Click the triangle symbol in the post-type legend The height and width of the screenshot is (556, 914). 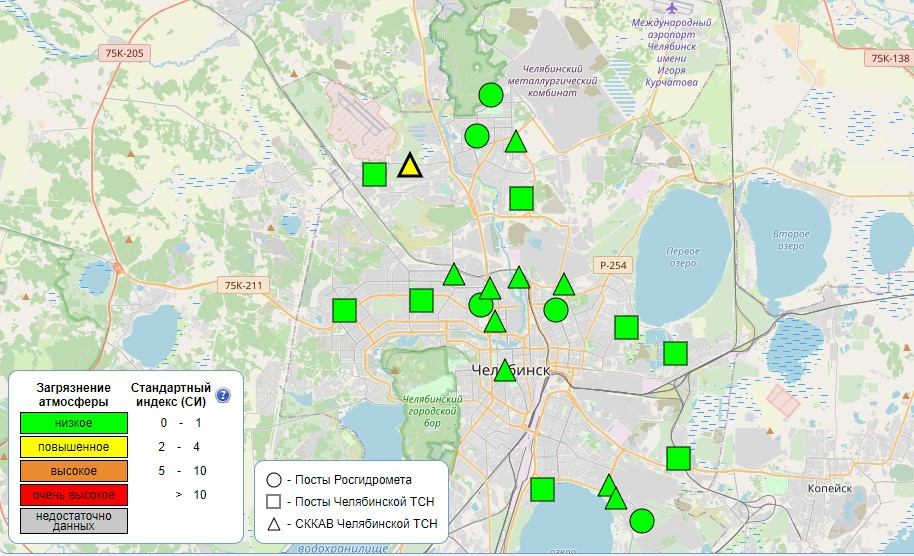273,523
